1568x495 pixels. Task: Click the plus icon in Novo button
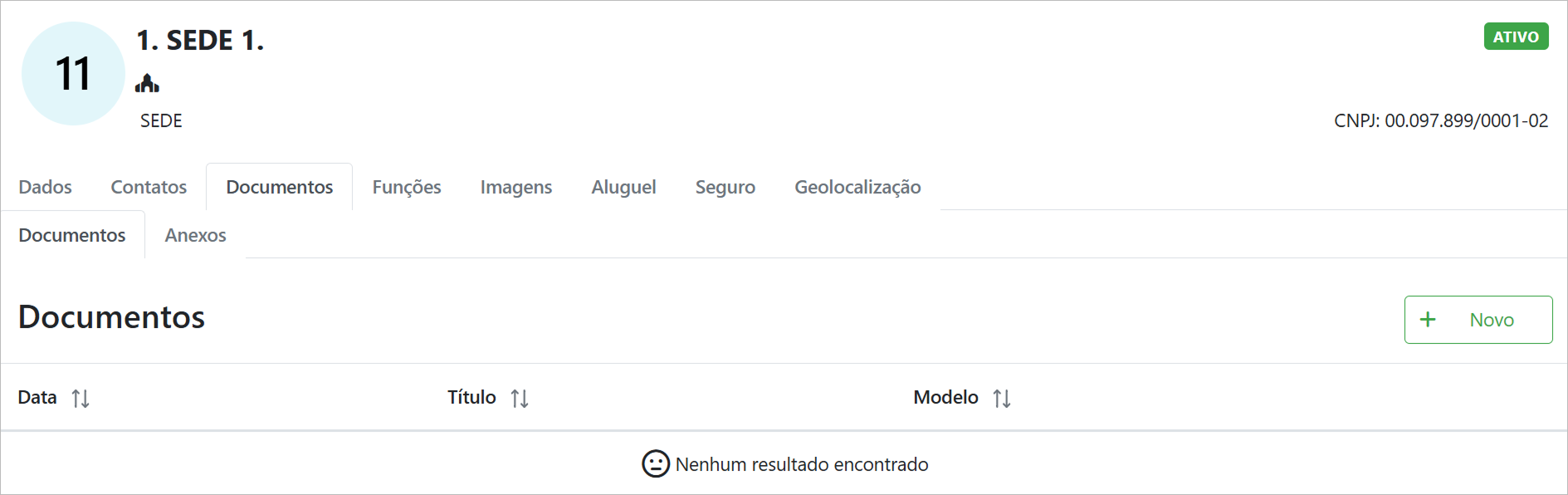tap(1428, 320)
